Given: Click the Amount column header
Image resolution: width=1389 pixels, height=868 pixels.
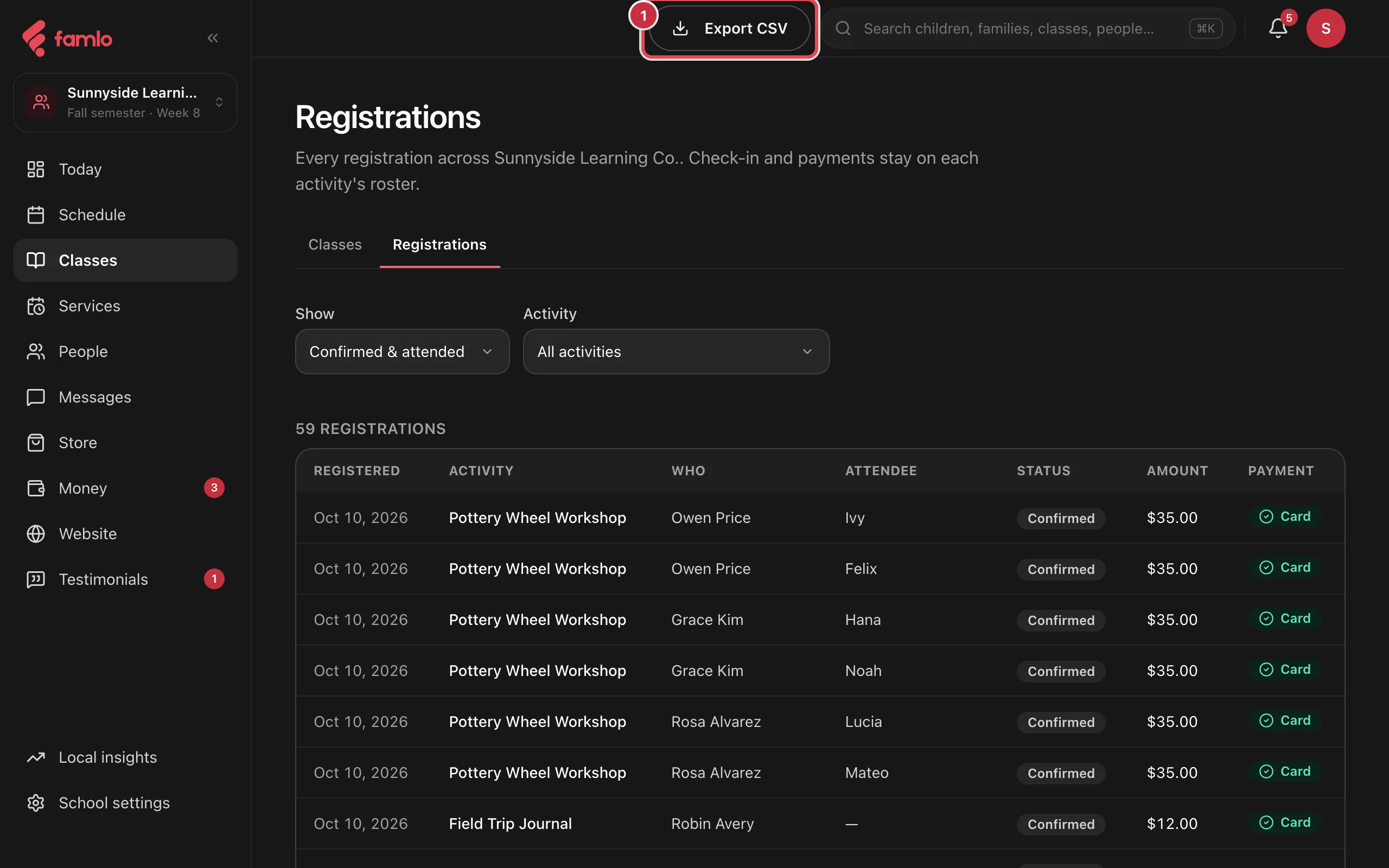Looking at the screenshot, I should tap(1177, 471).
